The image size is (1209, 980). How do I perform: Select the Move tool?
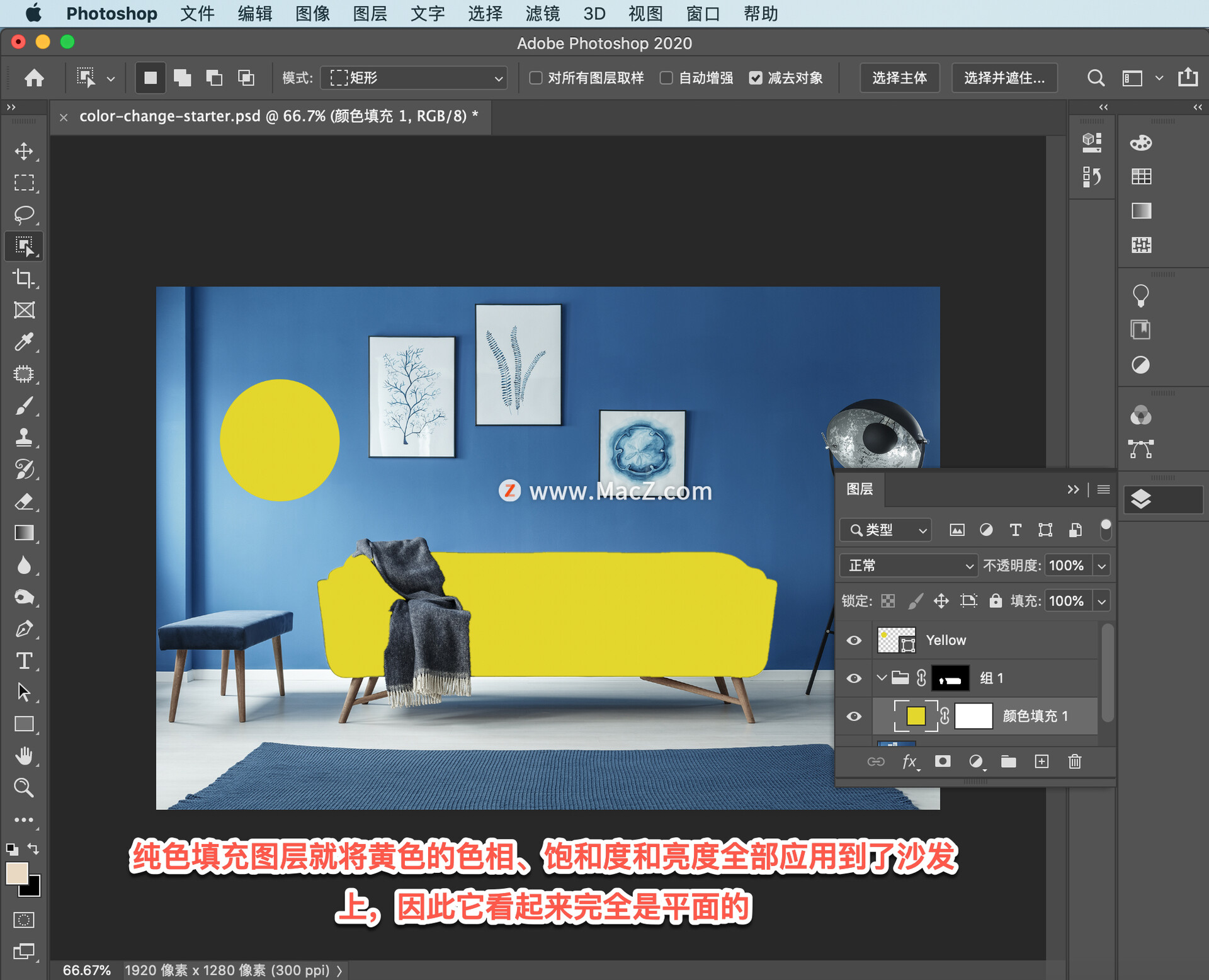point(24,151)
